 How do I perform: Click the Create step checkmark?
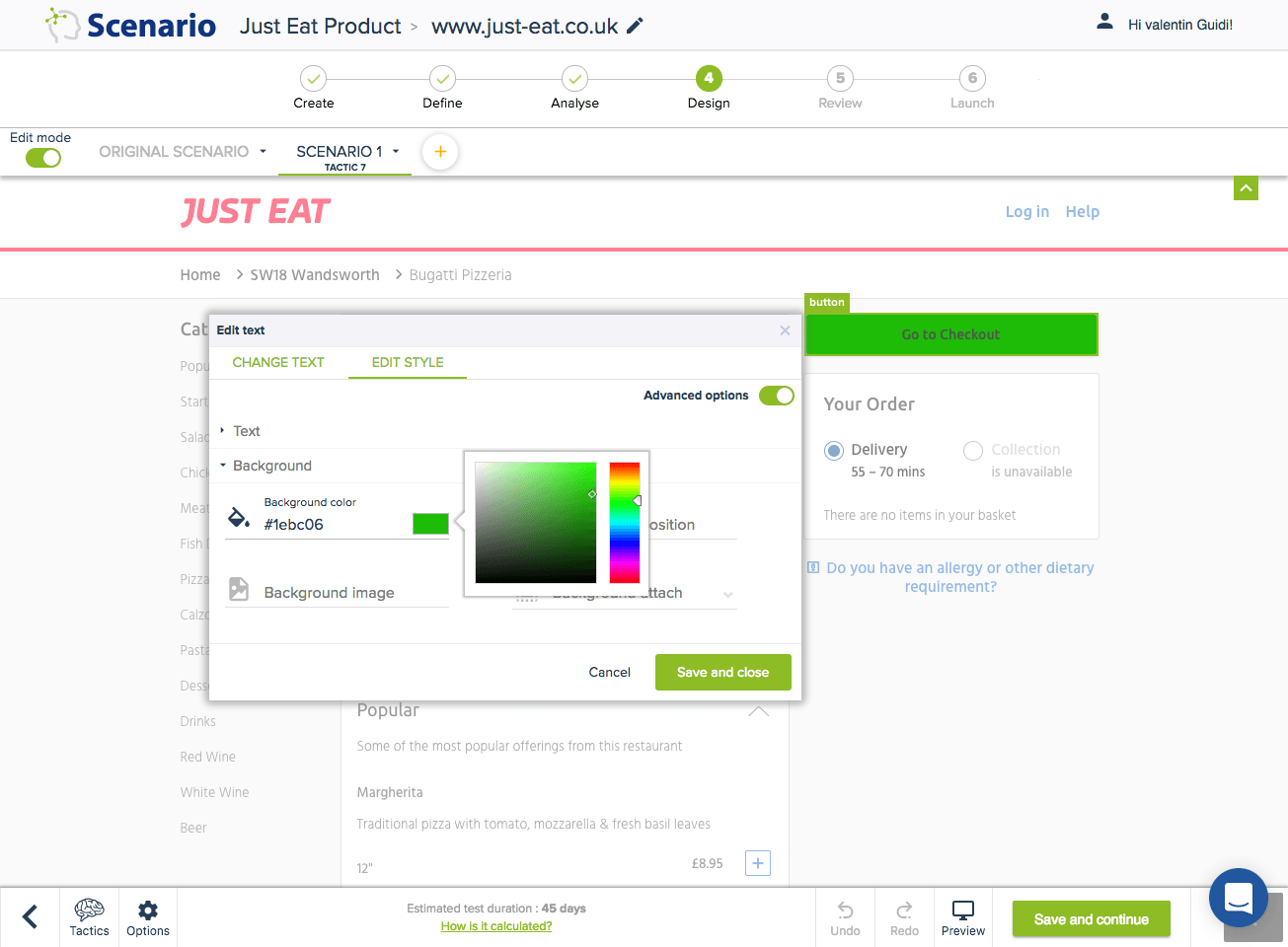click(313, 78)
